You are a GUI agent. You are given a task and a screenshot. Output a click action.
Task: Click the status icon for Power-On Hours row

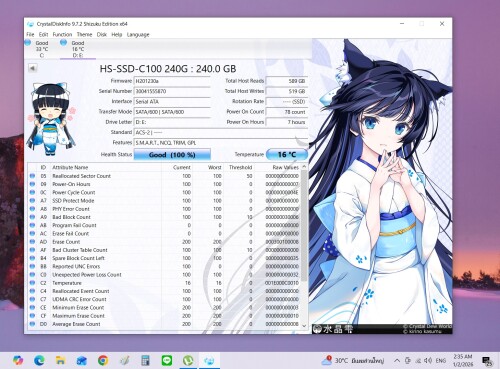click(32, 184)
